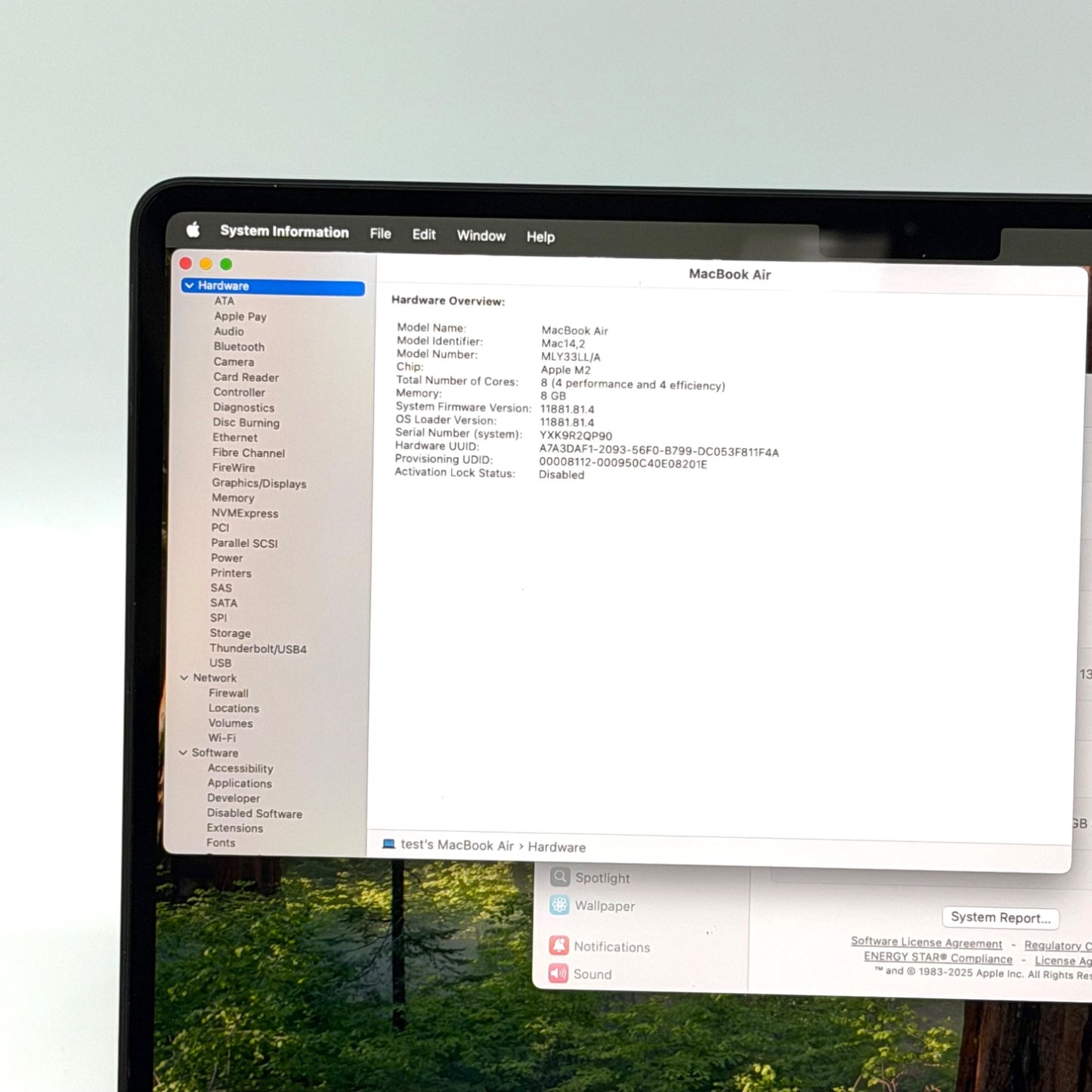1092x1092 pixels.
Task: Open the File menu
Action: [380, 234]
